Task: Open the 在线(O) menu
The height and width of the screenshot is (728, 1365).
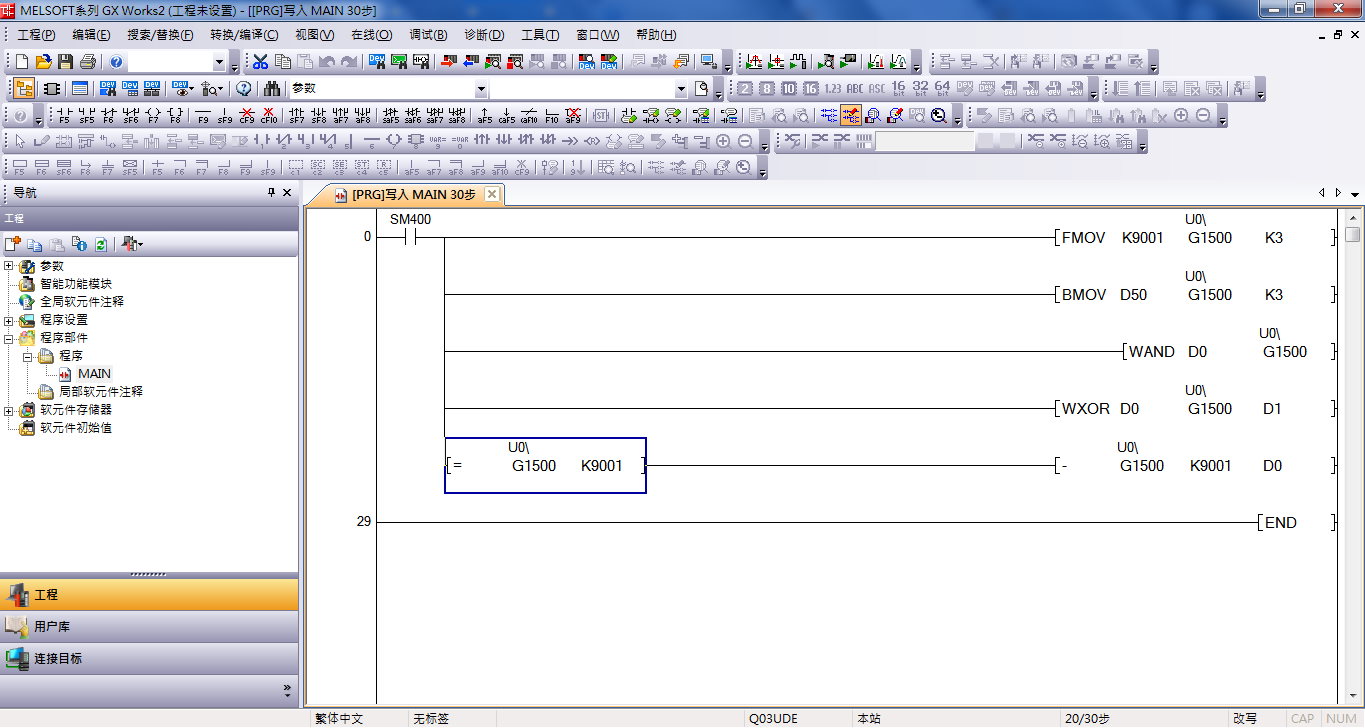Action: coord(371,35)
